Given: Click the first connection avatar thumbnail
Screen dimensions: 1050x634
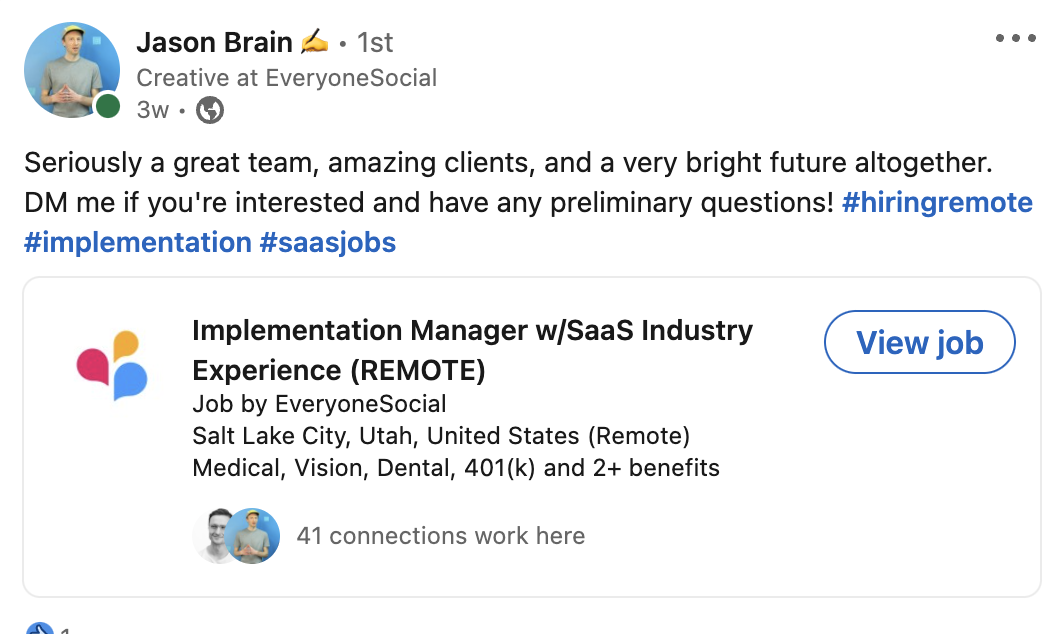Looking at the screenshot, I should (214, 536).
